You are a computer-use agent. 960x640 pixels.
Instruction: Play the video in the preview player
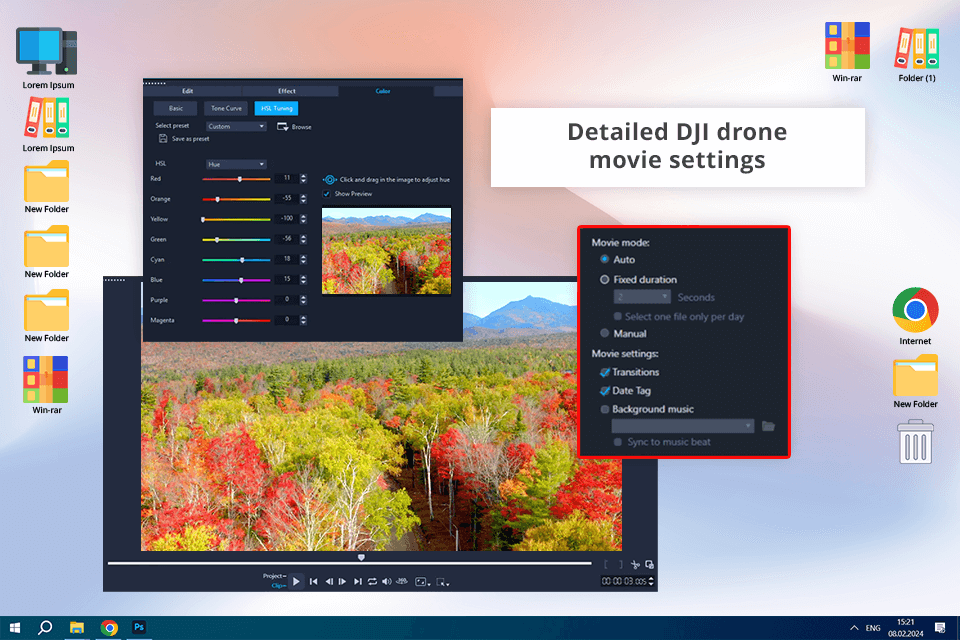296,581
